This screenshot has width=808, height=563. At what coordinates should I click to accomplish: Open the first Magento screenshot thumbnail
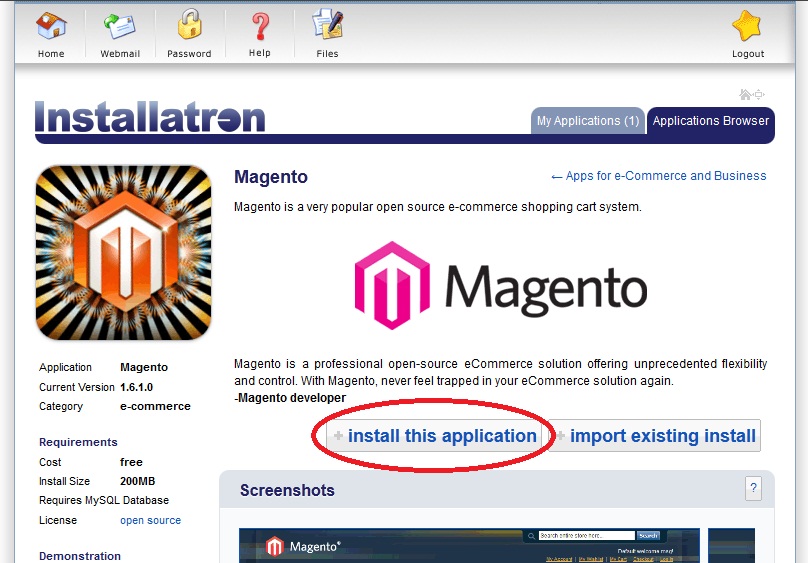469,545
